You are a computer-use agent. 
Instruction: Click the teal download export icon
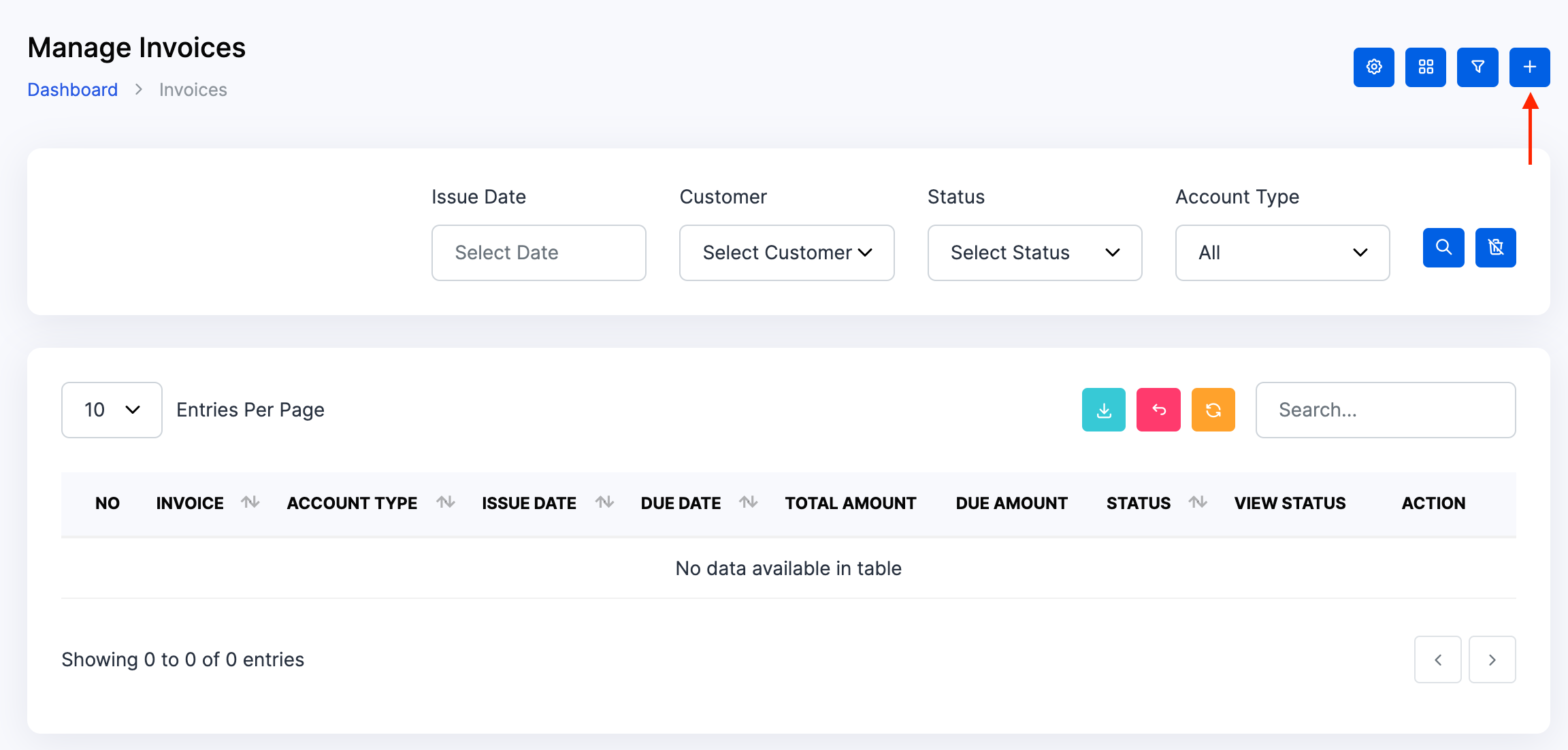(x=1103, y=410)
